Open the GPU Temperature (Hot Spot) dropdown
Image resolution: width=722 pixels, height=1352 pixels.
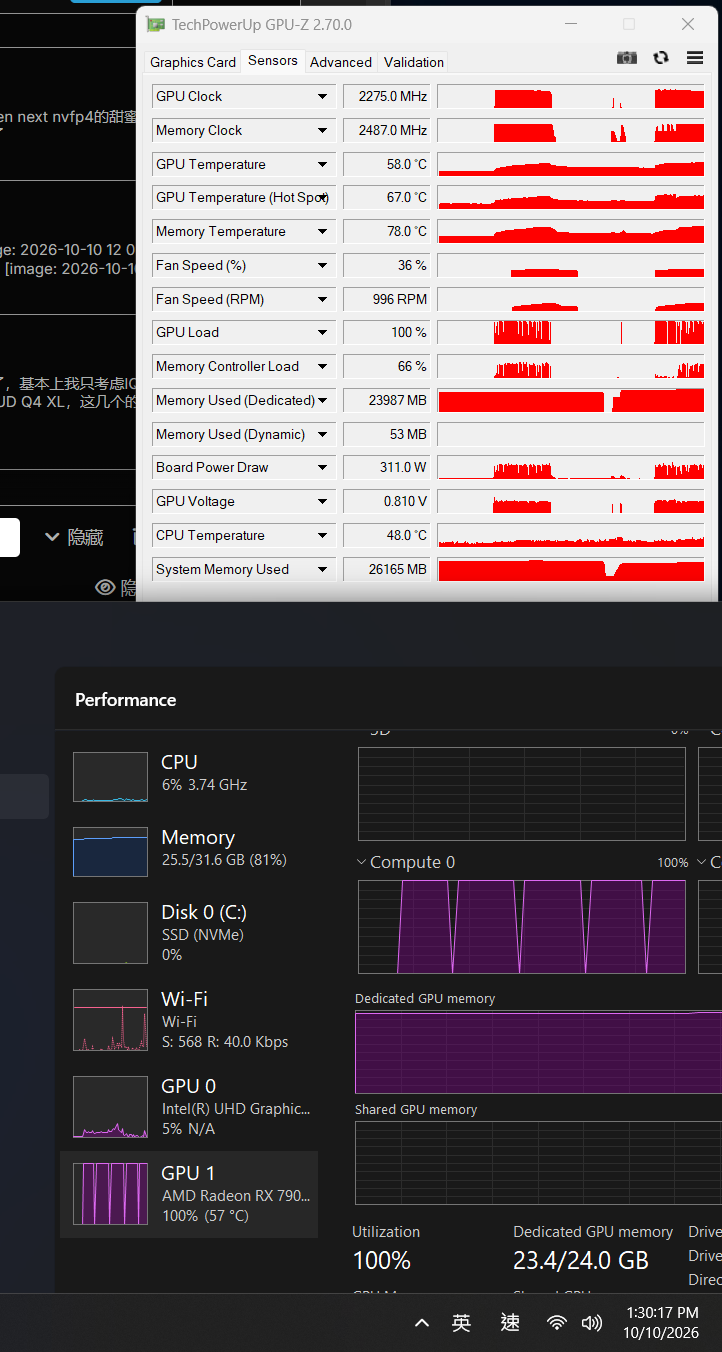323,197
